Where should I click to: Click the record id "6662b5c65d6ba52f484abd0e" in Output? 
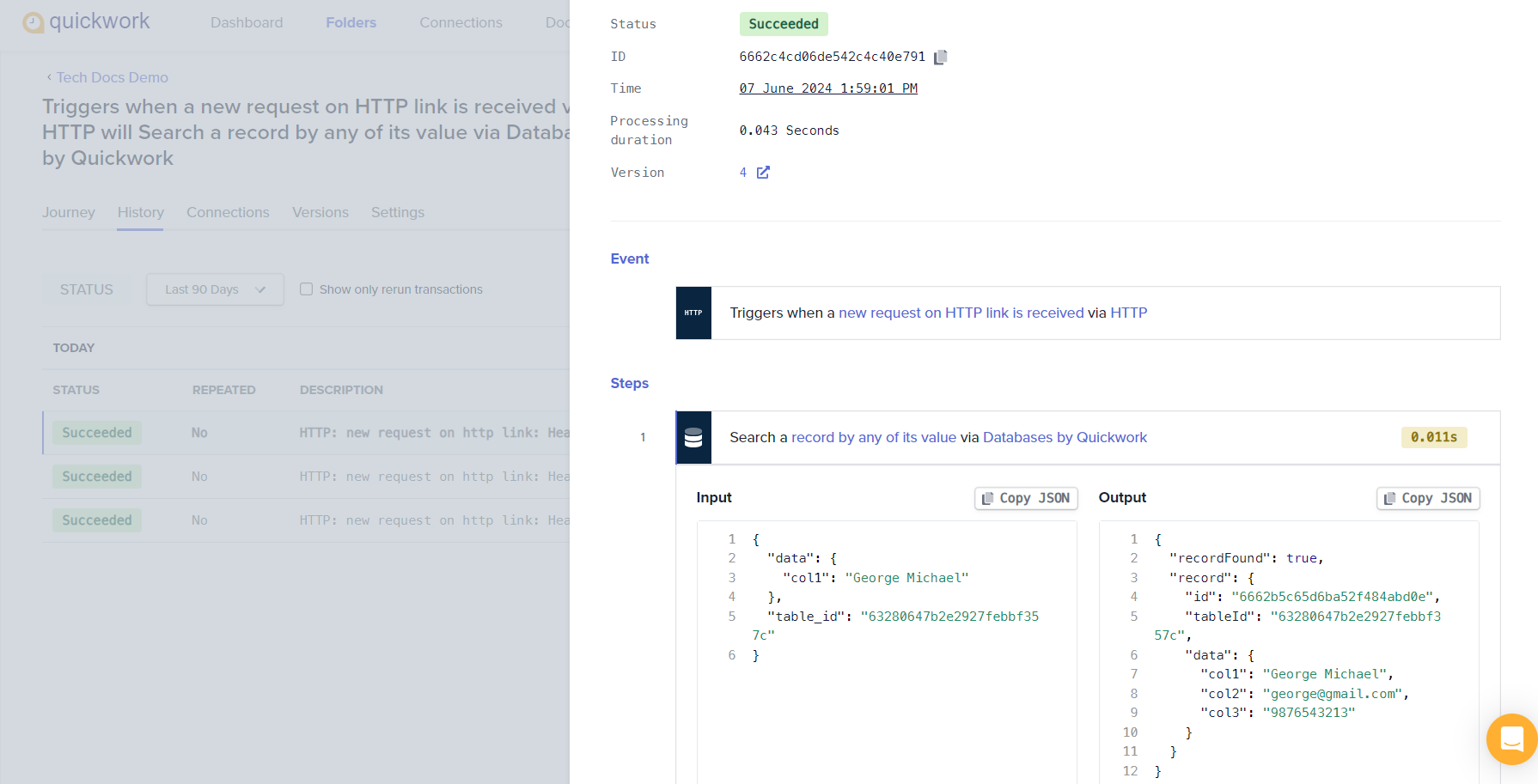pyautogui.click(x=1332, y=597)
